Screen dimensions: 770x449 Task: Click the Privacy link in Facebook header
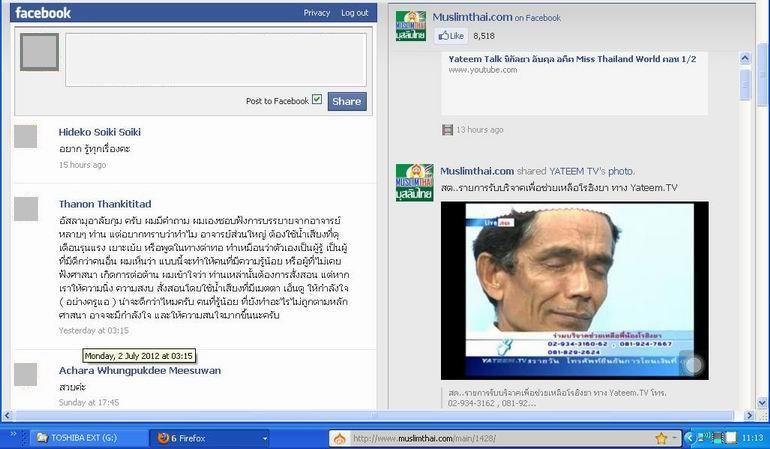coord(316,13)
